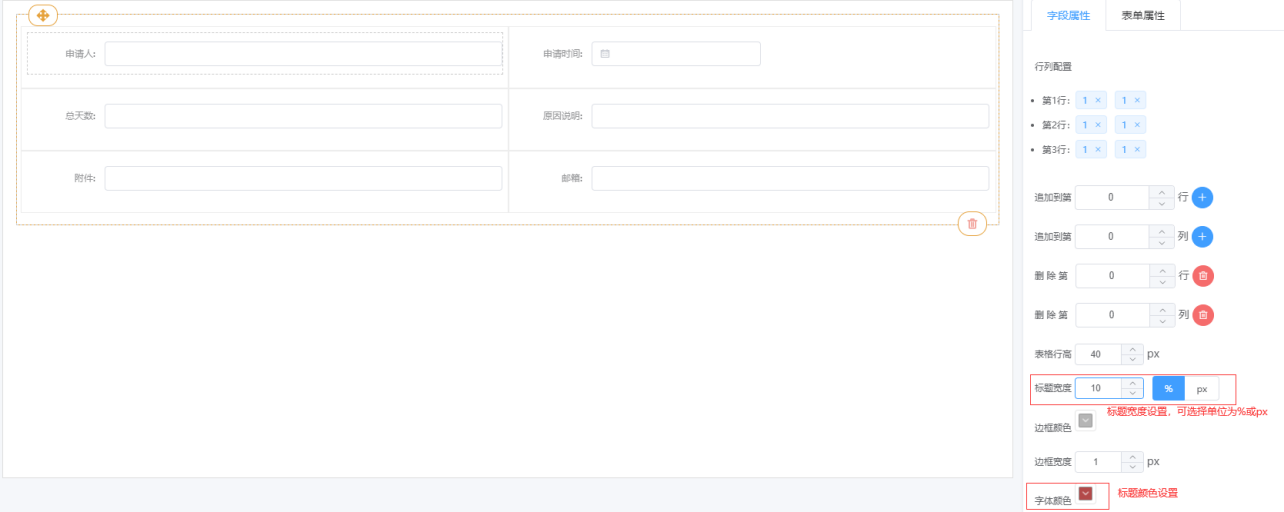1284x512 pixels.
Task: Click the 申请人 label
Action: 80,54
